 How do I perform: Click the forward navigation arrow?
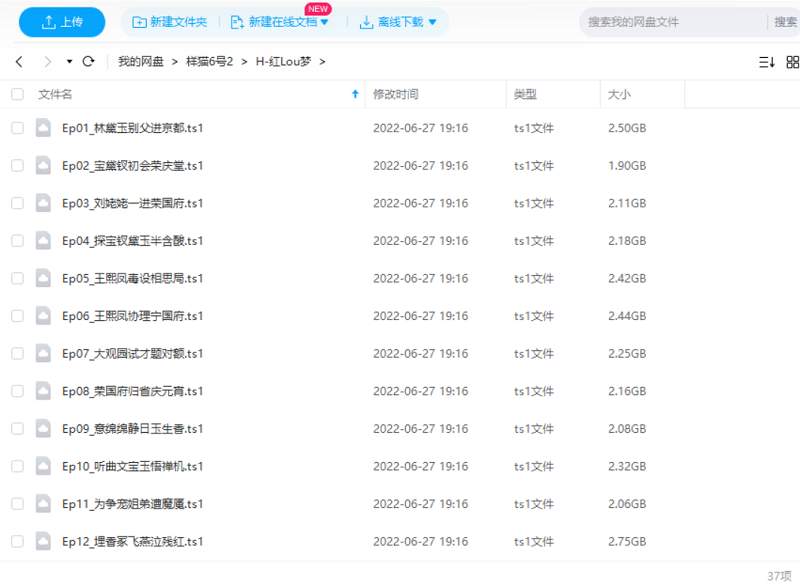pos(47,62)
